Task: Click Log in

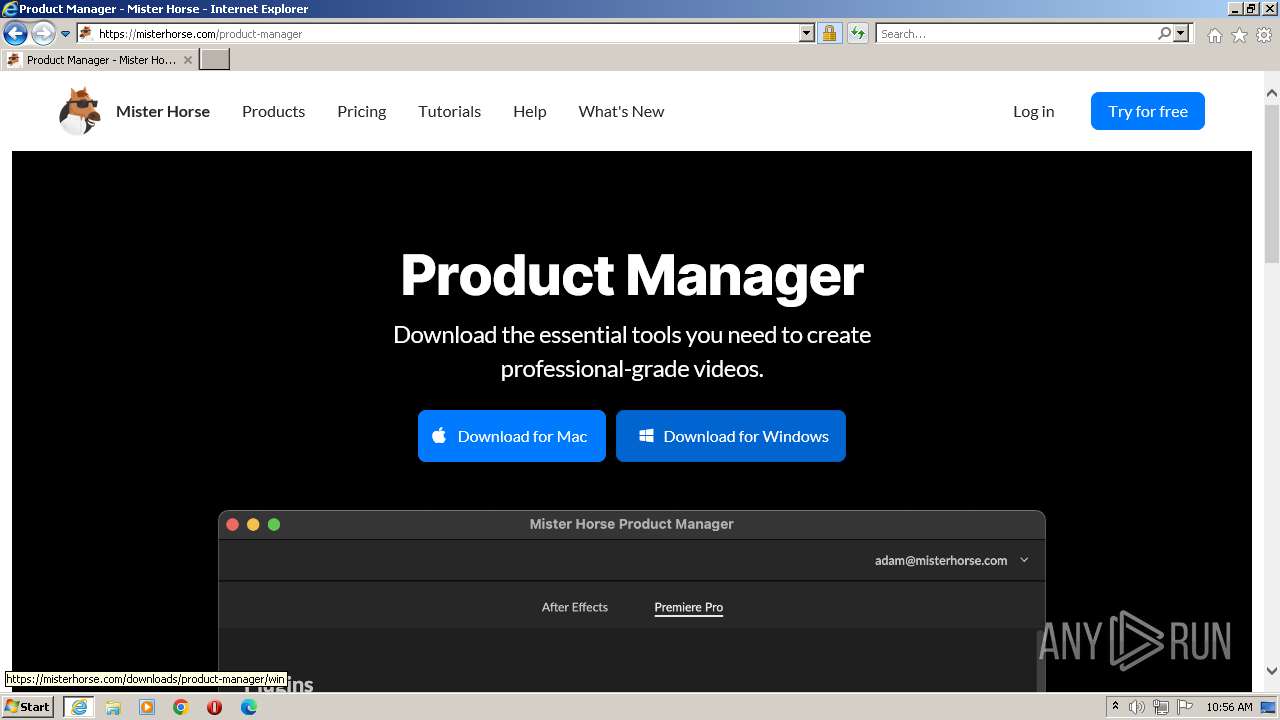Action: pyautogui.click(x=1033, y=111)
